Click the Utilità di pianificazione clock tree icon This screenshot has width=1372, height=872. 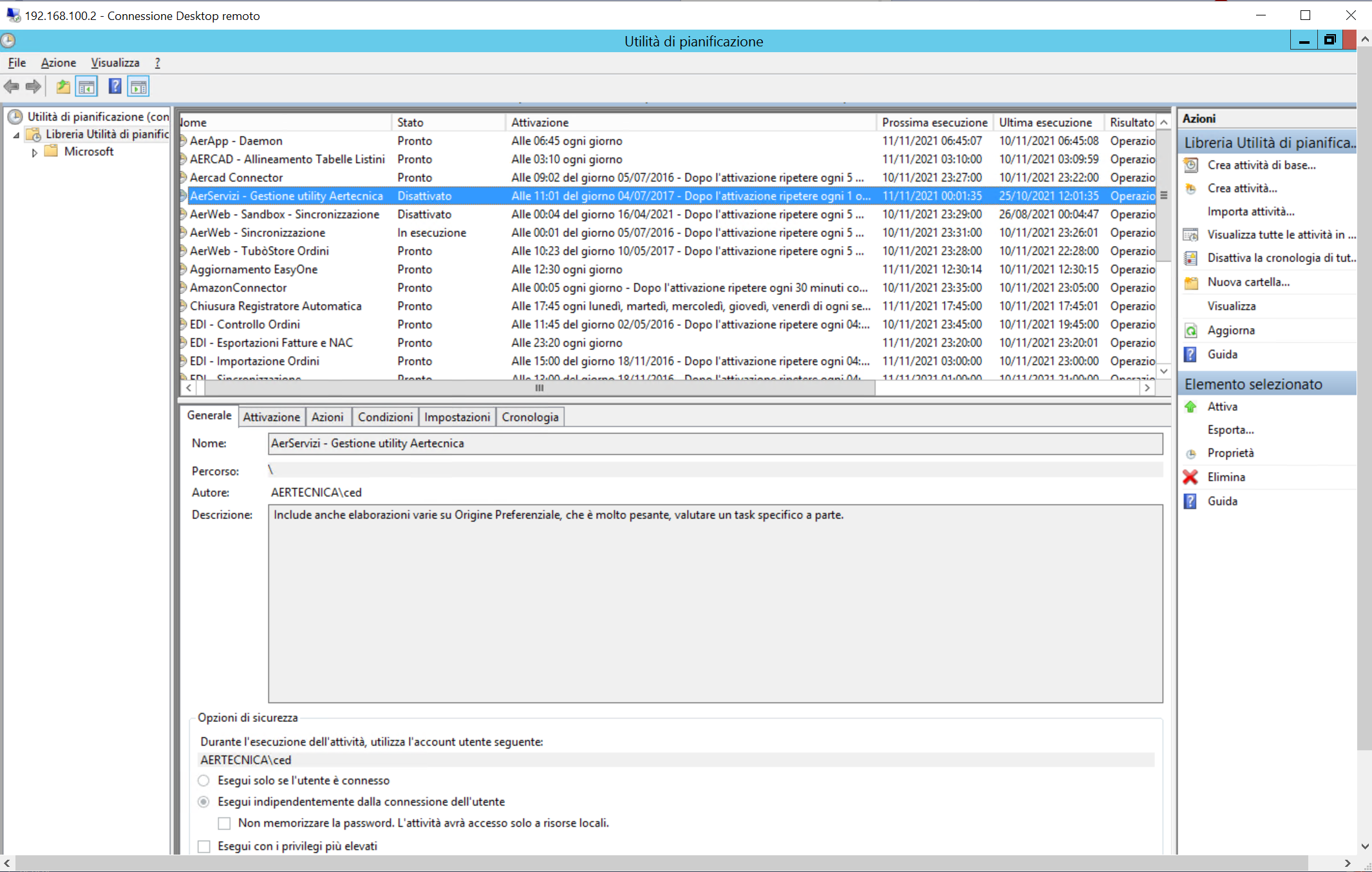point(15,117)
